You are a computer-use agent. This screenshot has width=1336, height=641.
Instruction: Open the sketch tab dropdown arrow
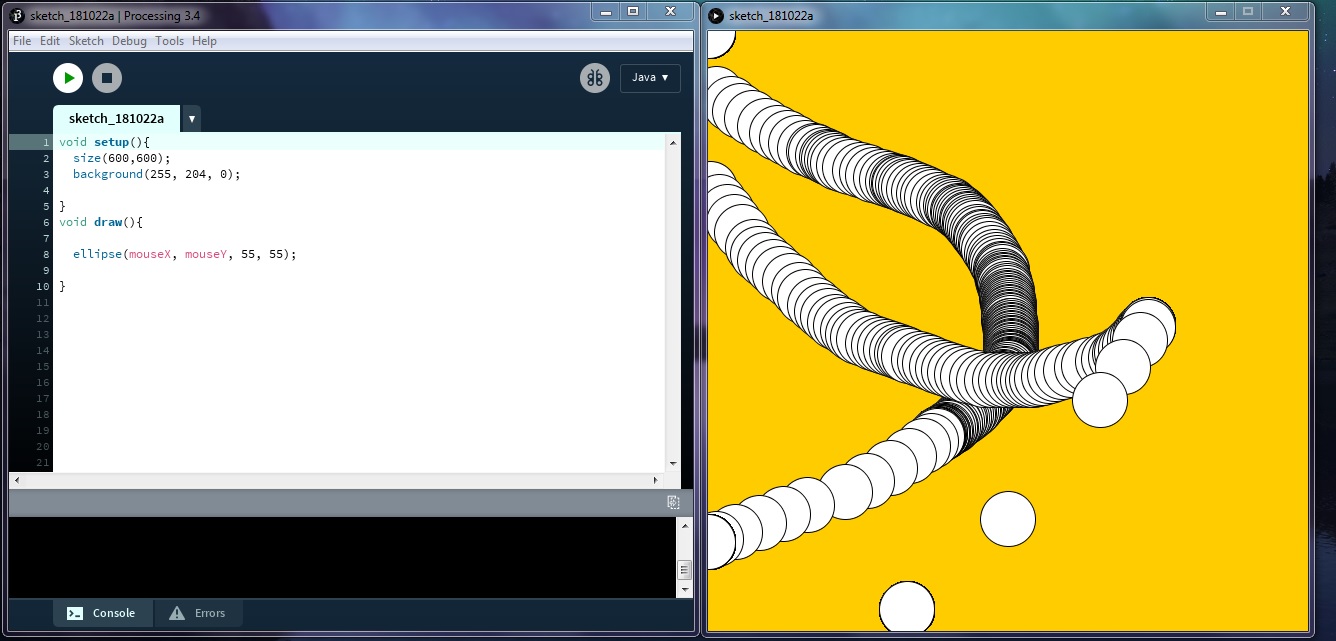pyautogui.click(x=191, y=118)
